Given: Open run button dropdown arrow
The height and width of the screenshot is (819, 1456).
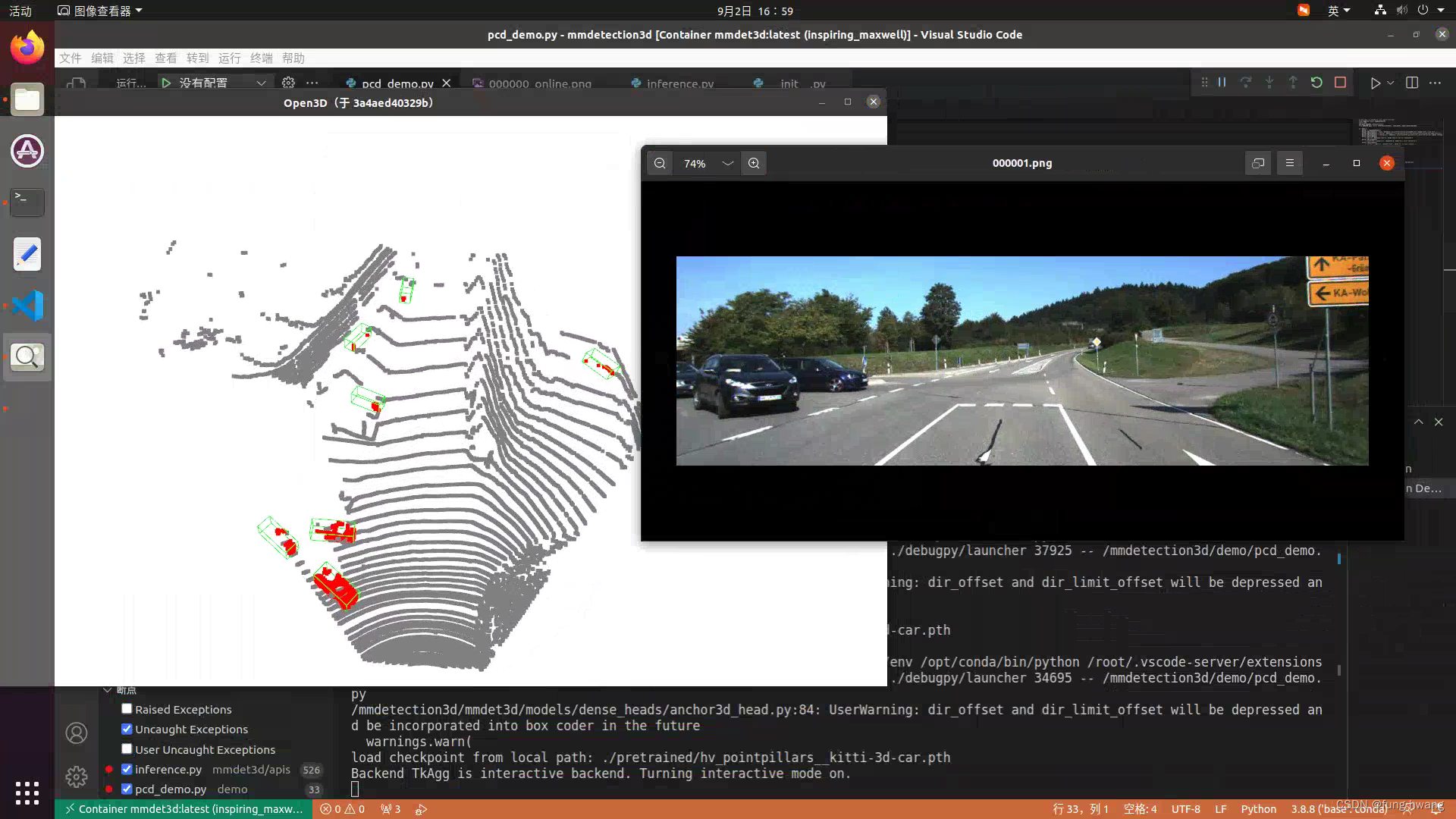Looking at the screenshot, I should tap(1390, 83).
